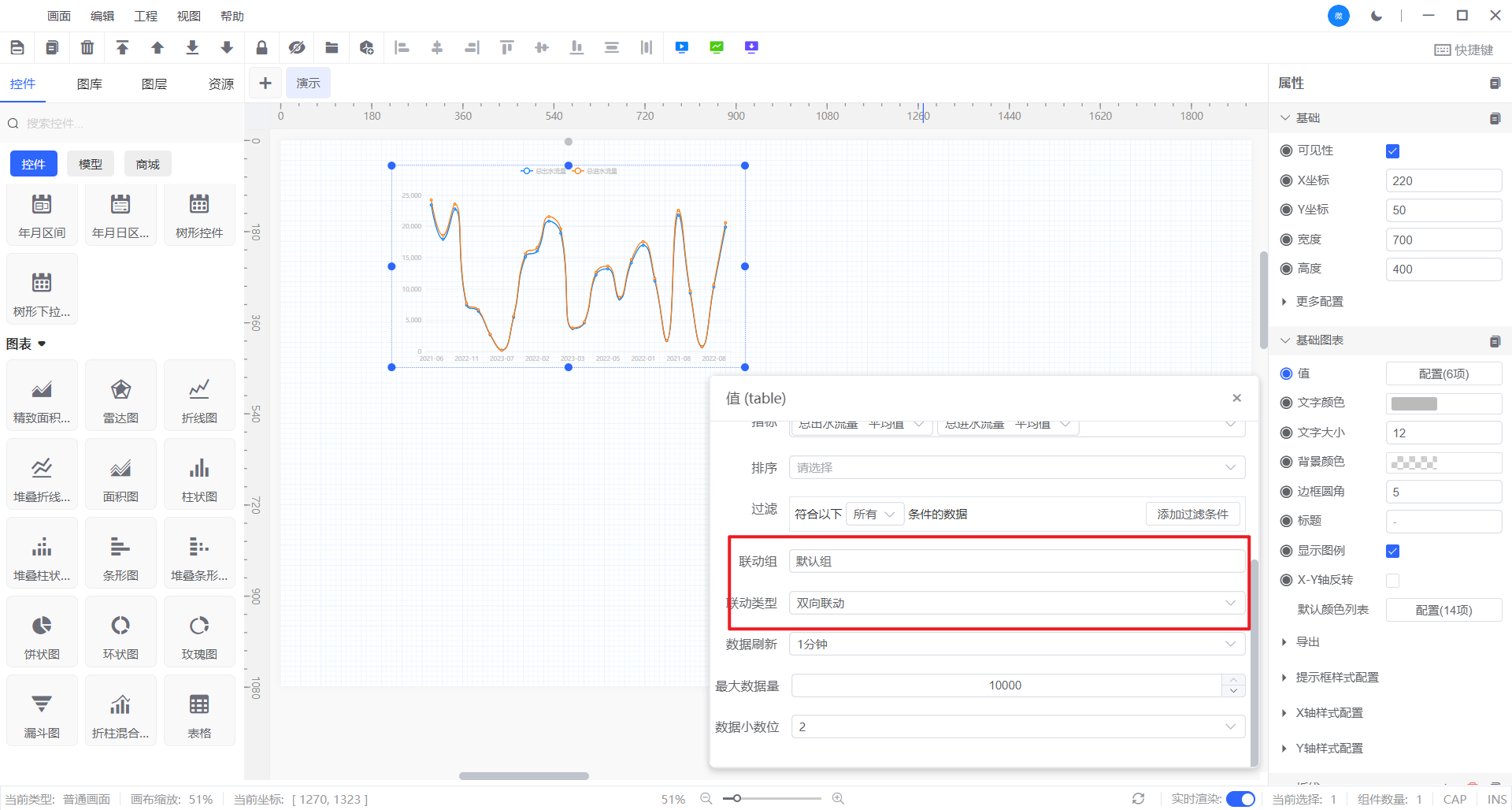1512x810 pixels.
Task: Open the 文字颜色 color swatch
Action: [1414, 403]
